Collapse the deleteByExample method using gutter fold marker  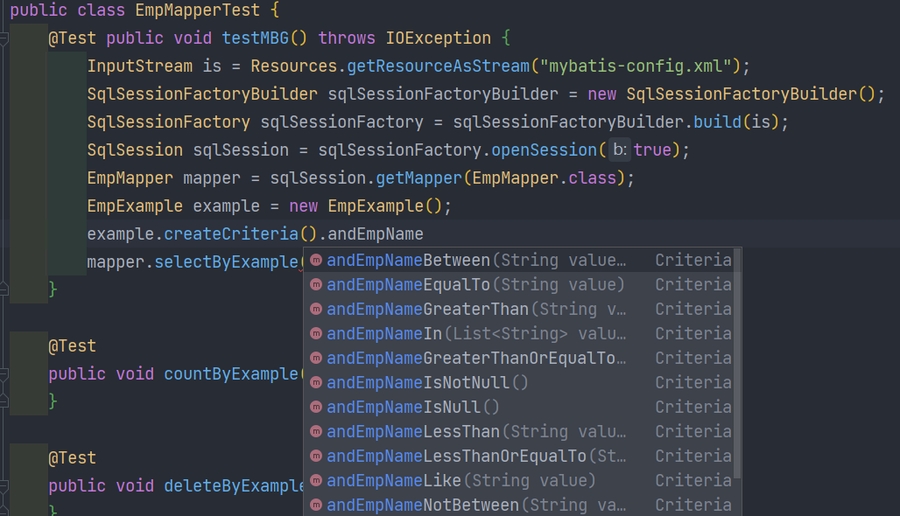(4, 486)
